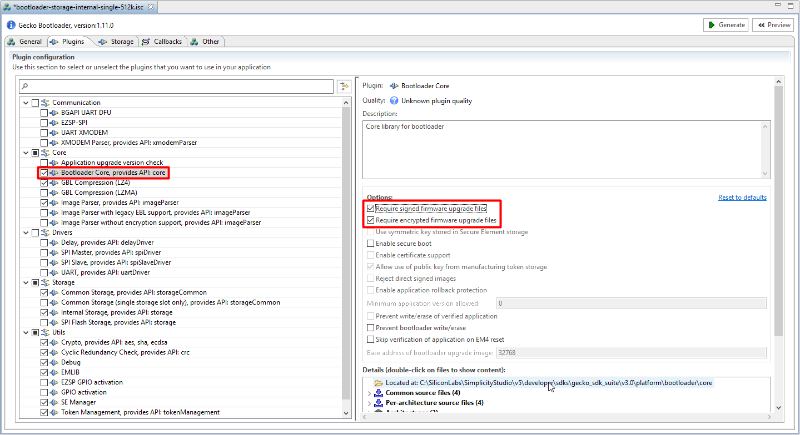The width and height of the screenshot is (800, 435).
Task: Collapse the Utils plugin group
Action: coord(26,332)
